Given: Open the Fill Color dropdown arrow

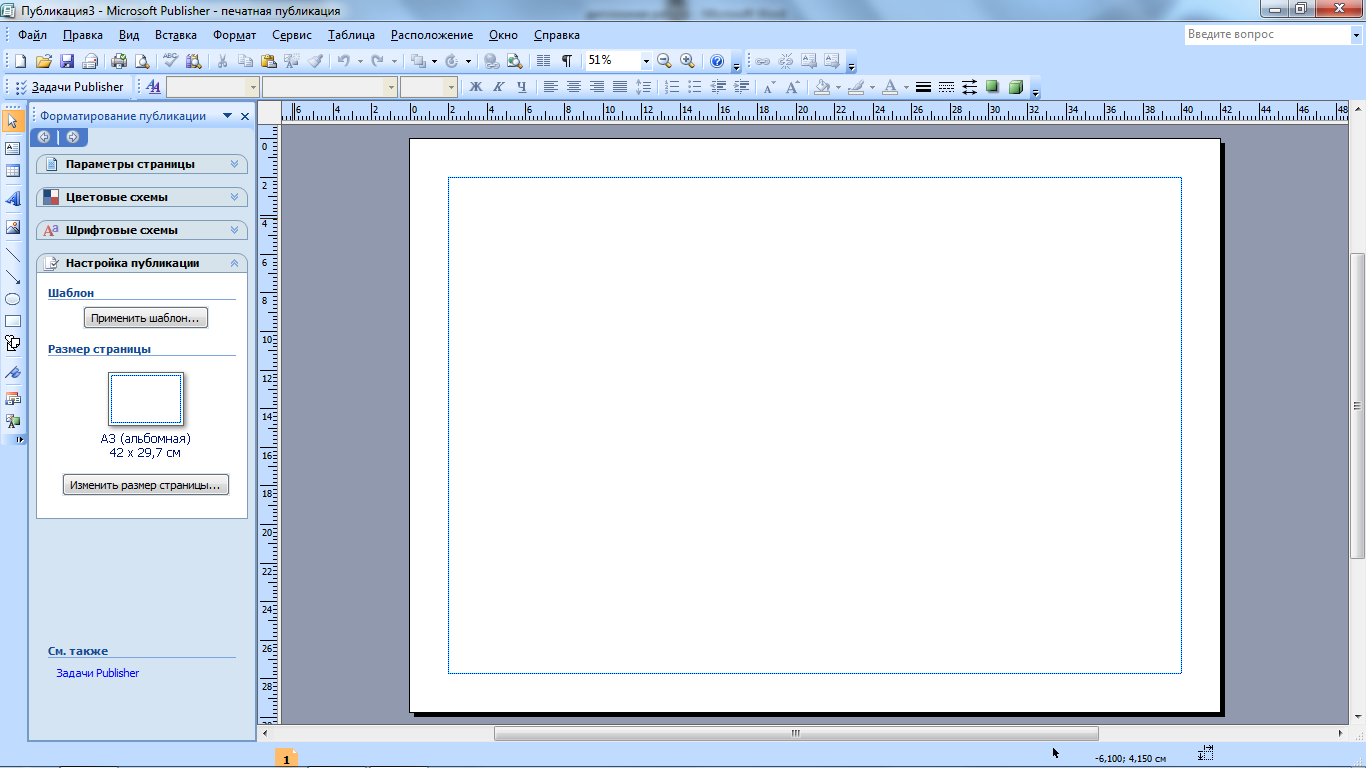Looking at the screenshot, I should 838,87.
